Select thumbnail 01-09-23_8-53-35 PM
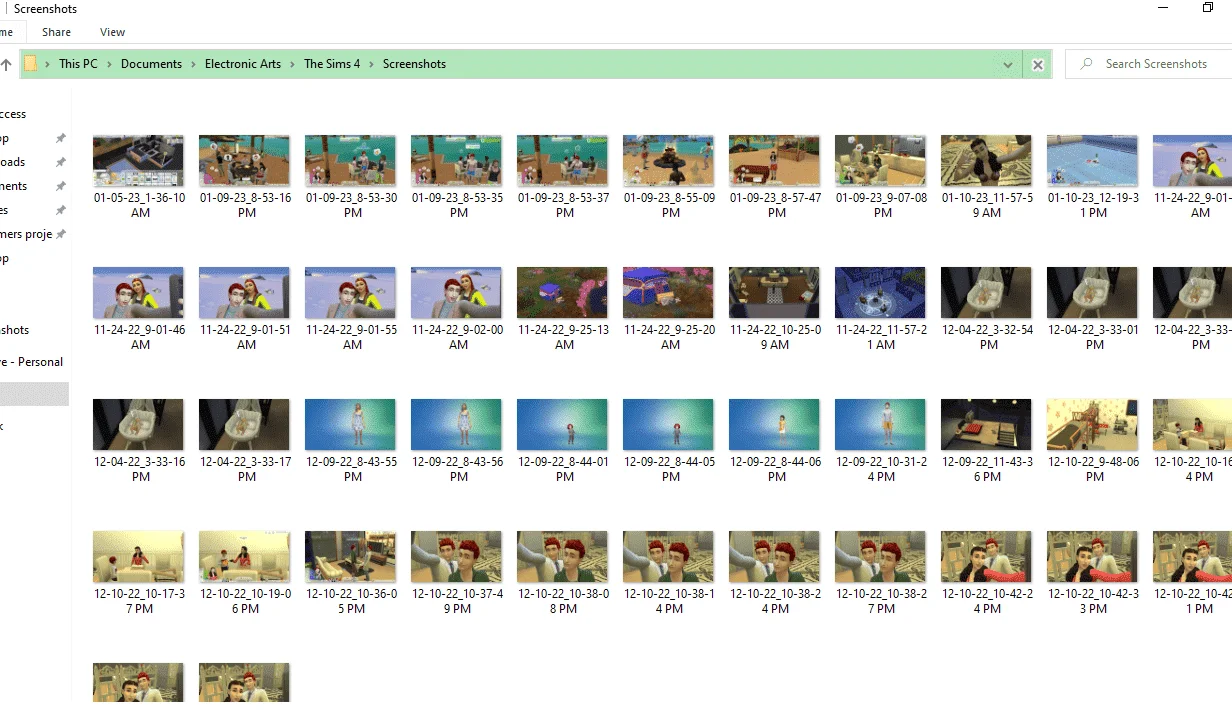1232x710 pixels. 456,161
